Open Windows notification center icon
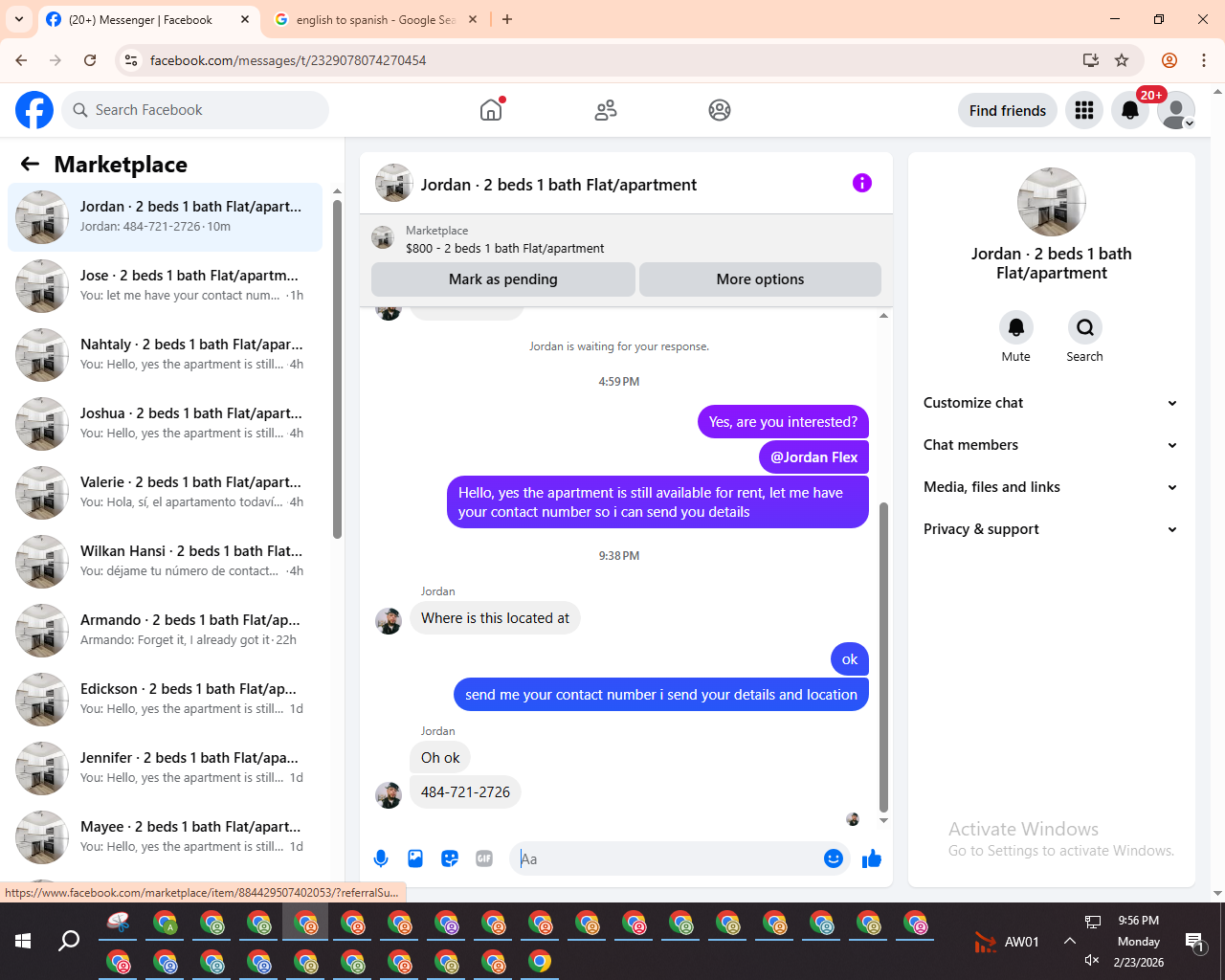The width and height of the screenshot is (1225, 980). click(x=1195, y=942)
